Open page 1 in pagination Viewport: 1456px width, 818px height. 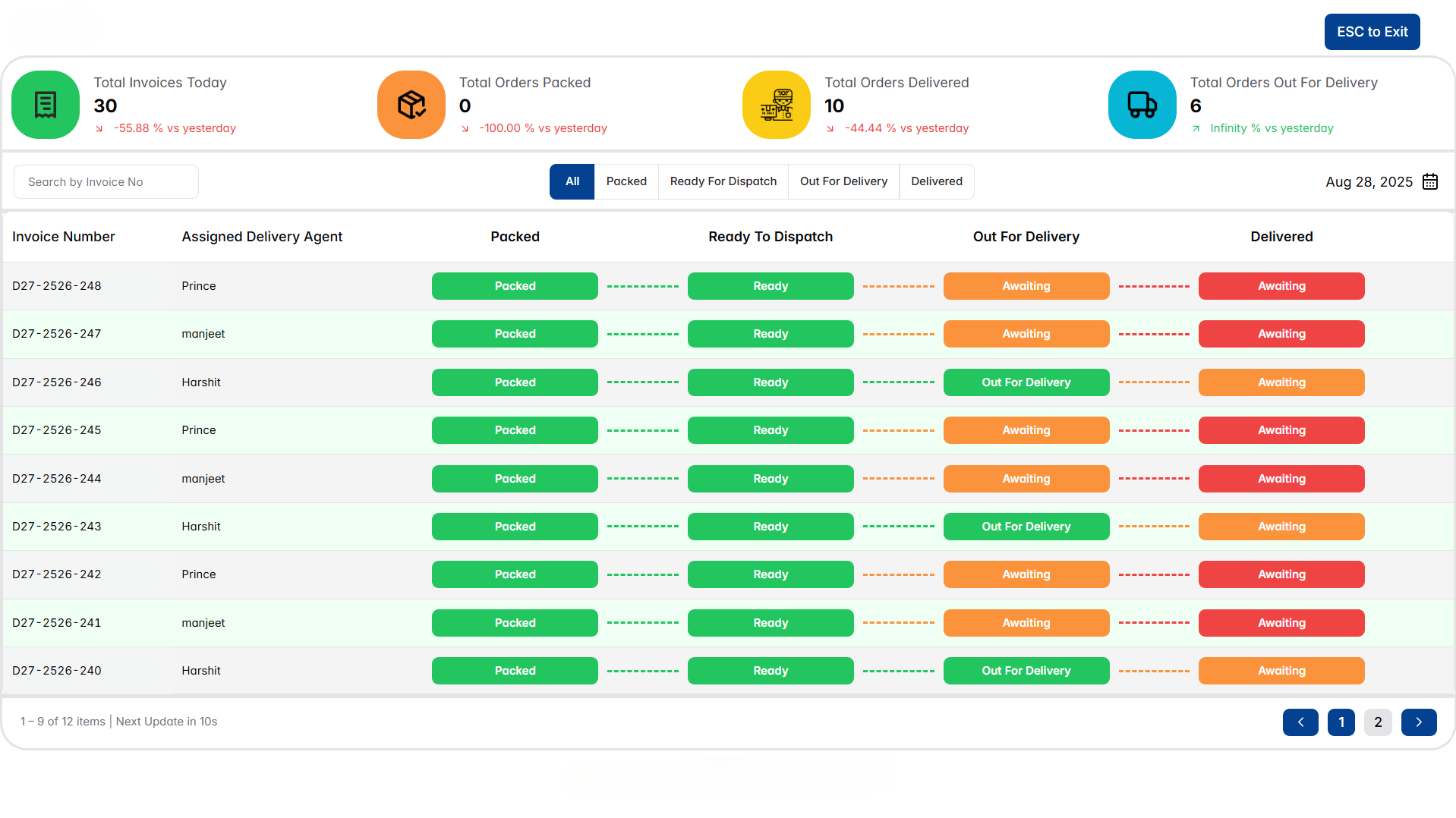point(1341,722)
